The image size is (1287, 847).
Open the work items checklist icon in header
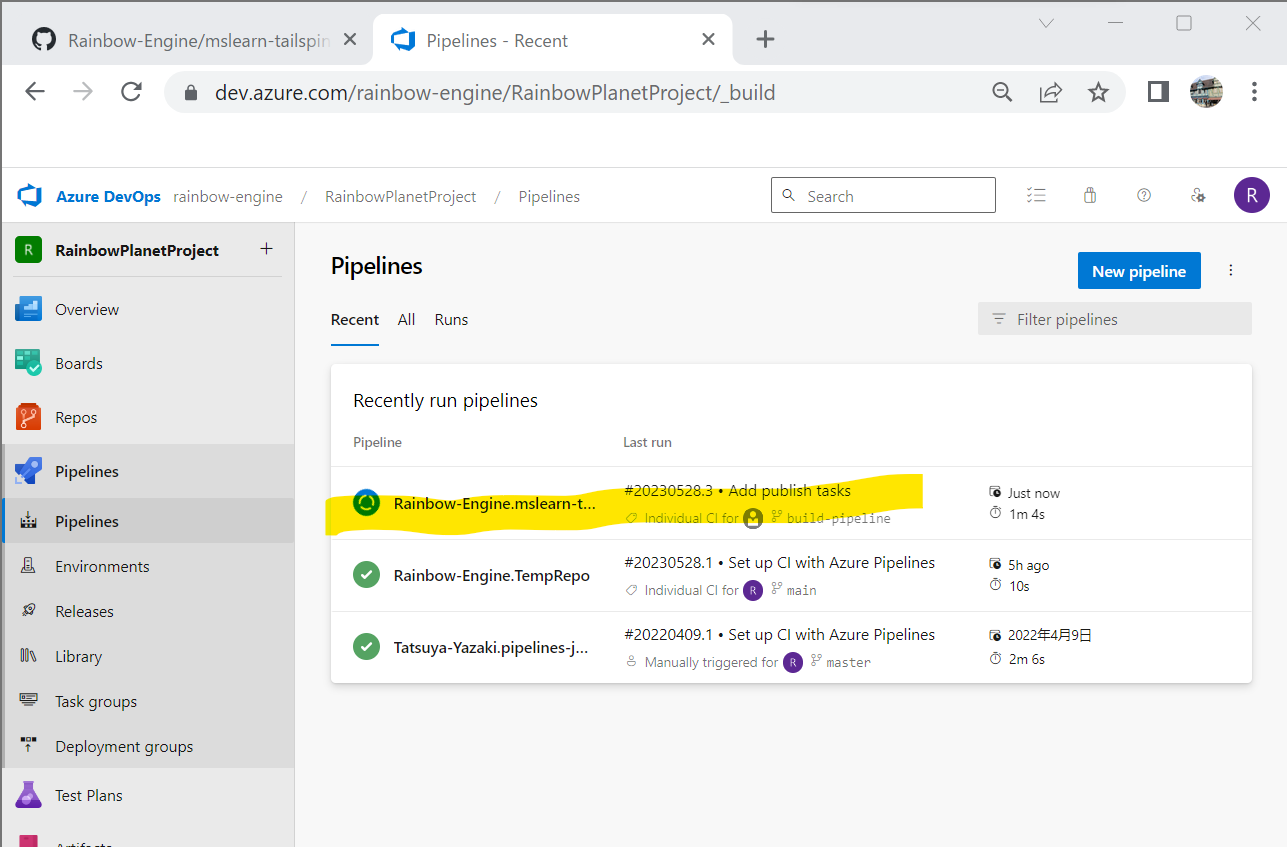coord(1036,196)
